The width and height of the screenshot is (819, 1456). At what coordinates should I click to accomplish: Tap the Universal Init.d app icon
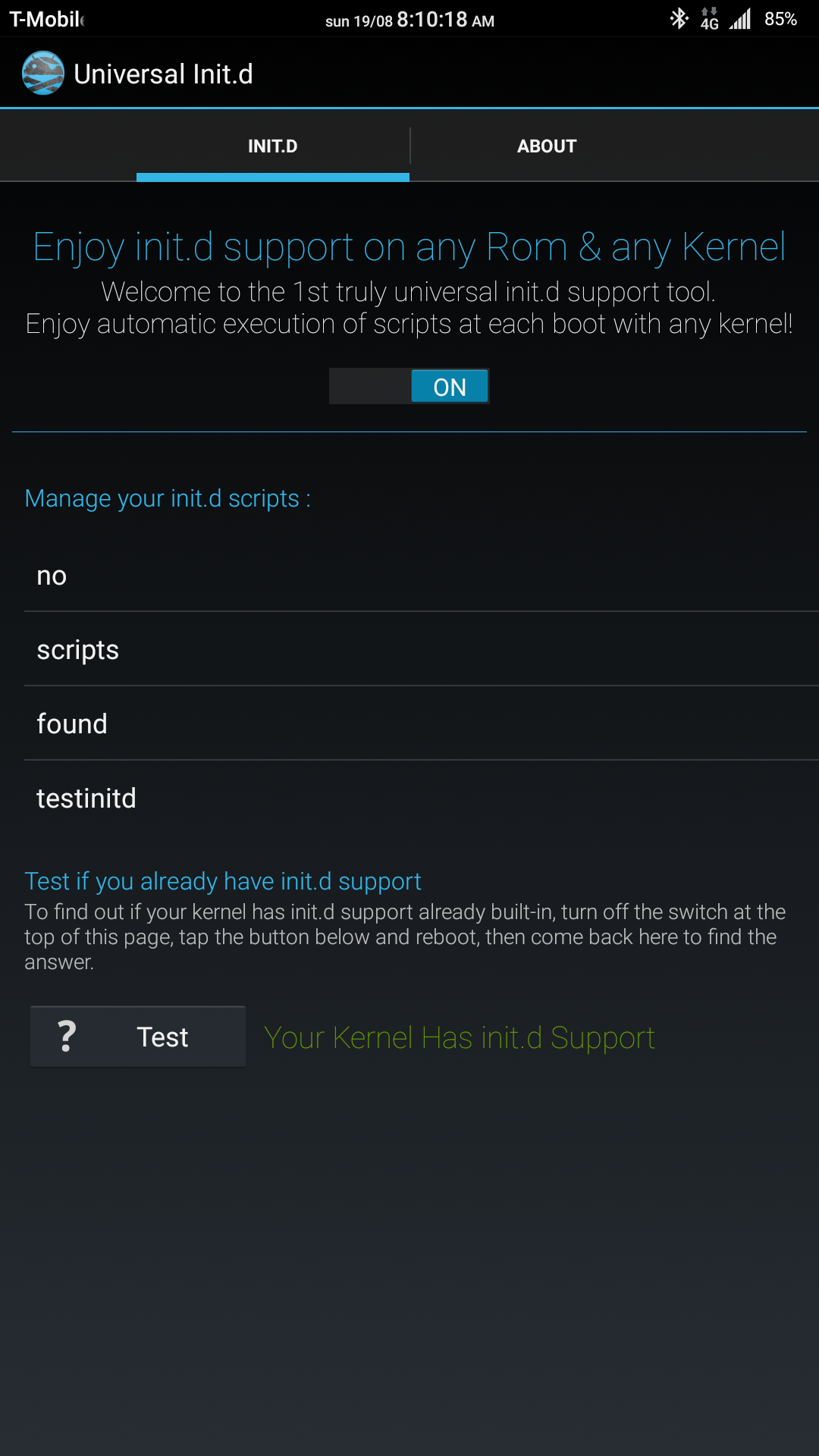(43, 73)
